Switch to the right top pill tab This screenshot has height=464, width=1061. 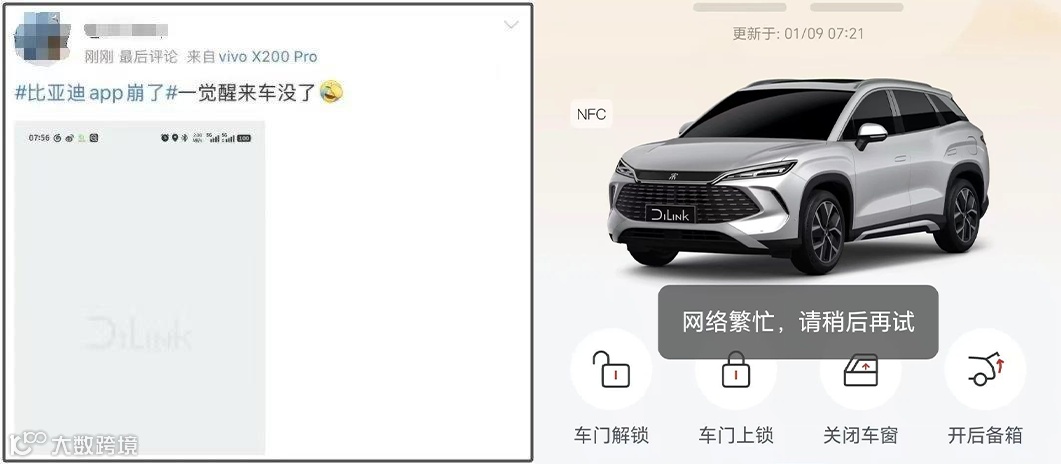pyautogui.click(x=857, y=7)
